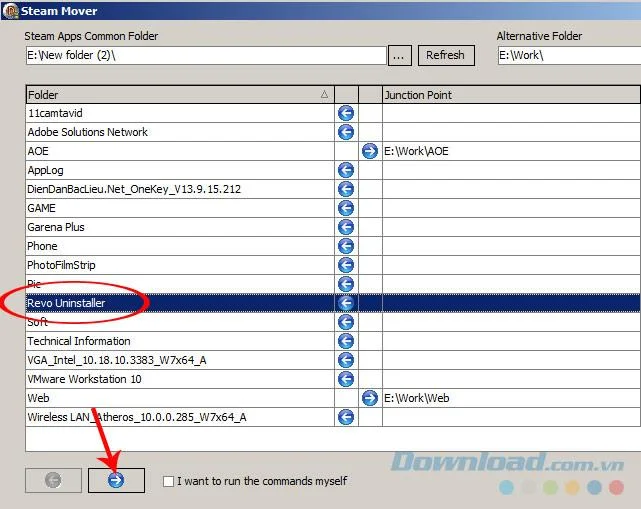This screenshot has height=509, width=641.
Task: Enable 'I want to run the commands myself'
Action: click(168, 481)
